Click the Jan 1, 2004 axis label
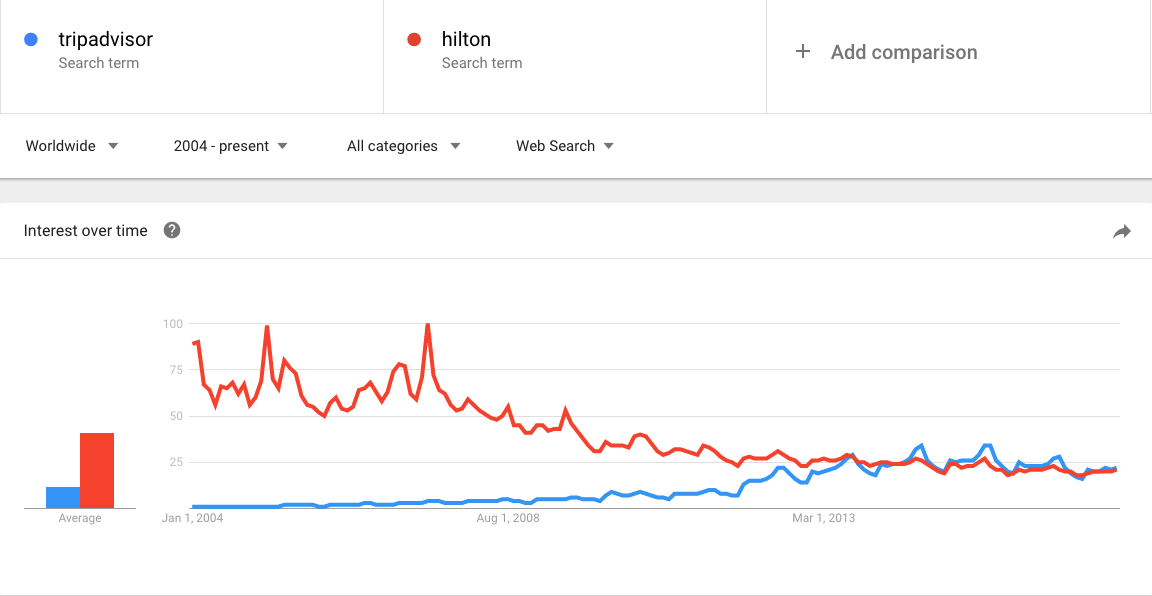 193,518
